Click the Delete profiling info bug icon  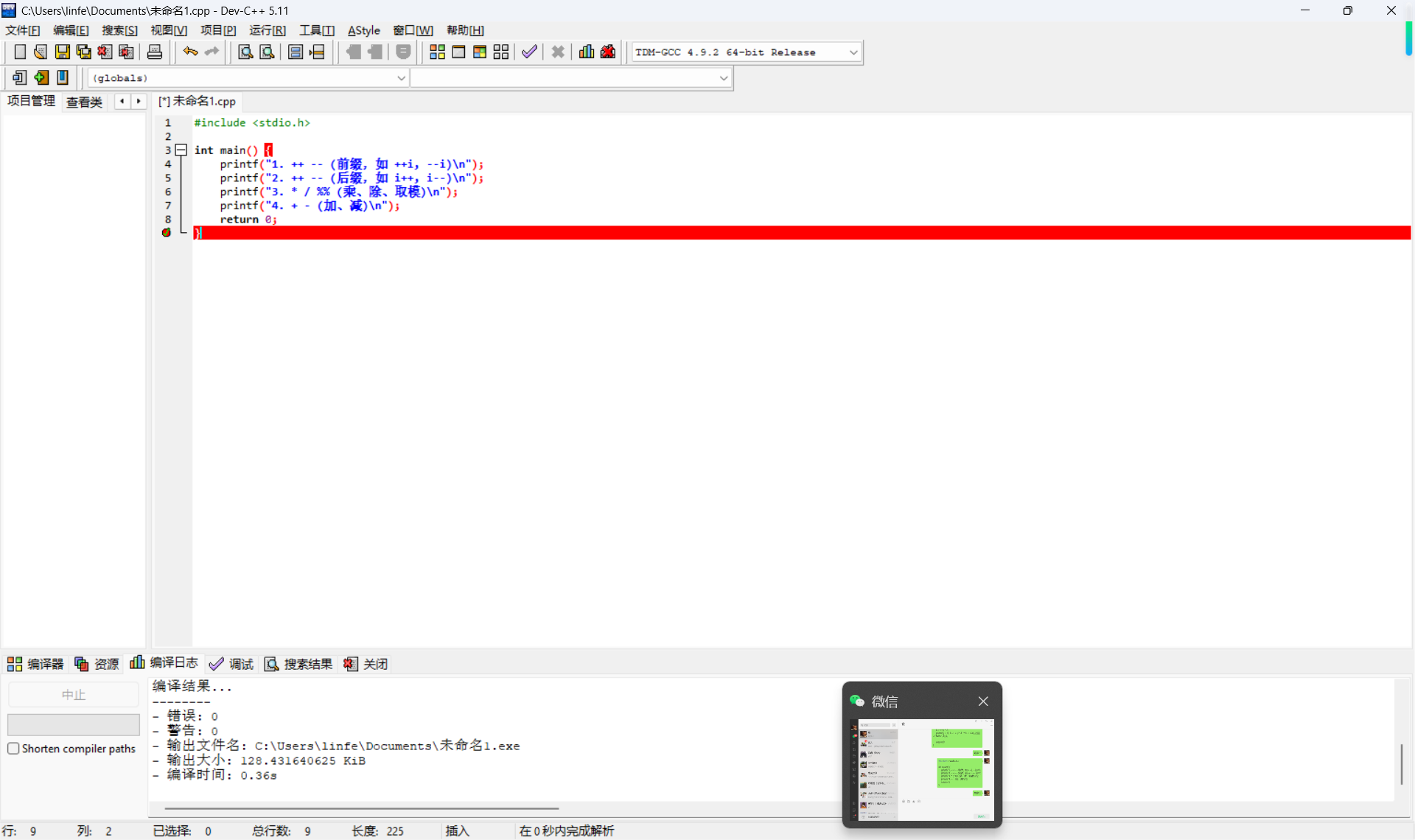(608, 52)
